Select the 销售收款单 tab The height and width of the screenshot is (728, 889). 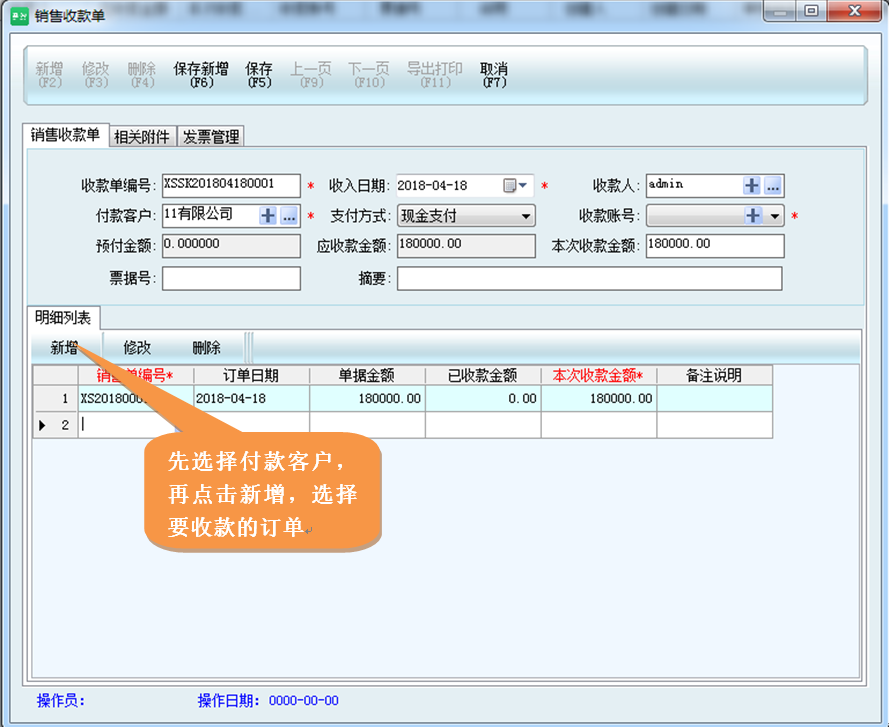click(65, 135)
